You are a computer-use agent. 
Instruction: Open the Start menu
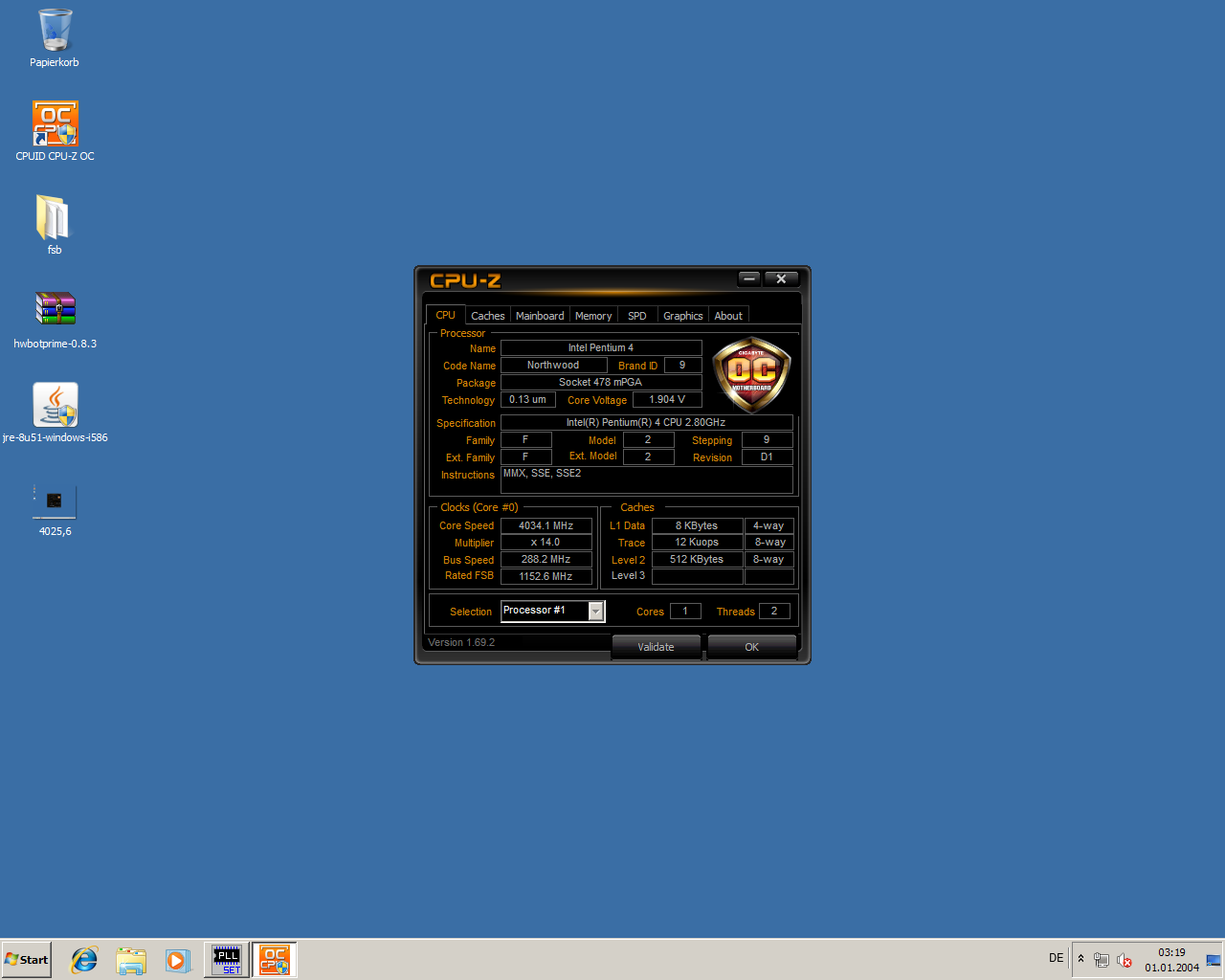[26, 960]
